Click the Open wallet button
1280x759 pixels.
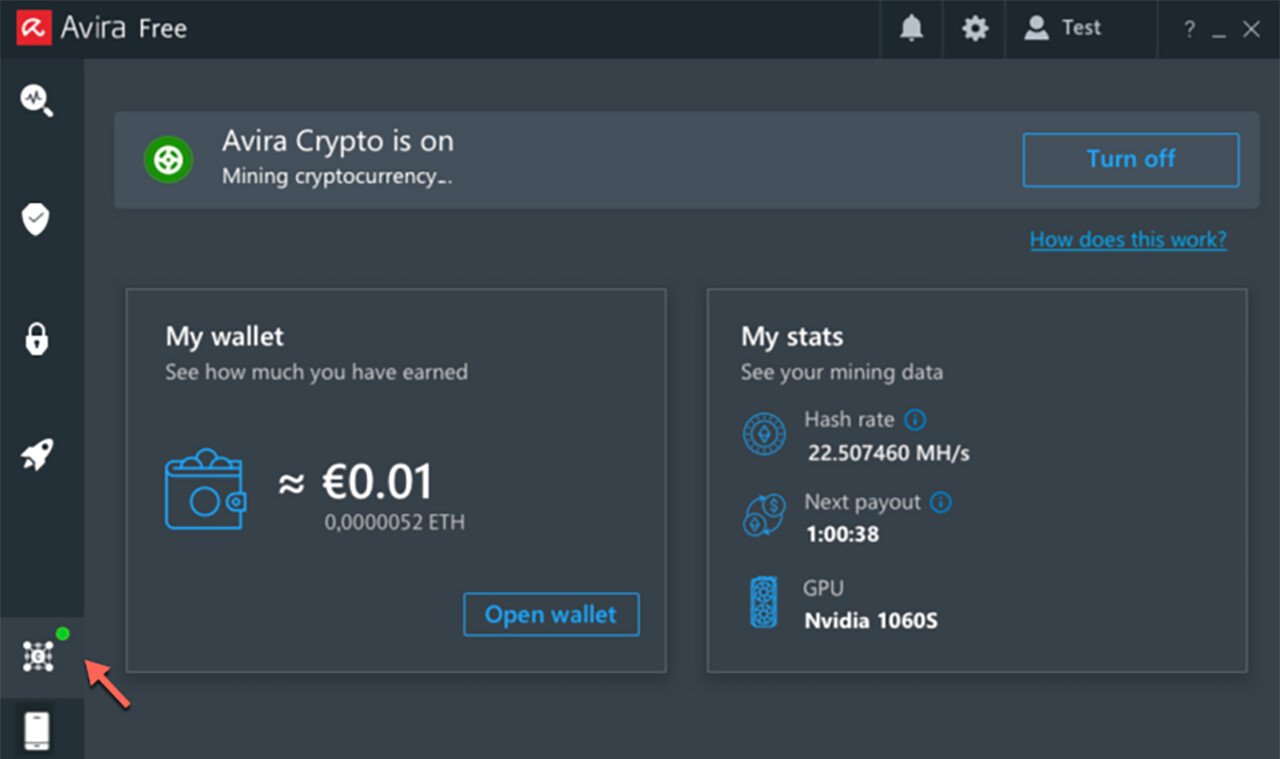pyautogui.click(x=551, y=614)
